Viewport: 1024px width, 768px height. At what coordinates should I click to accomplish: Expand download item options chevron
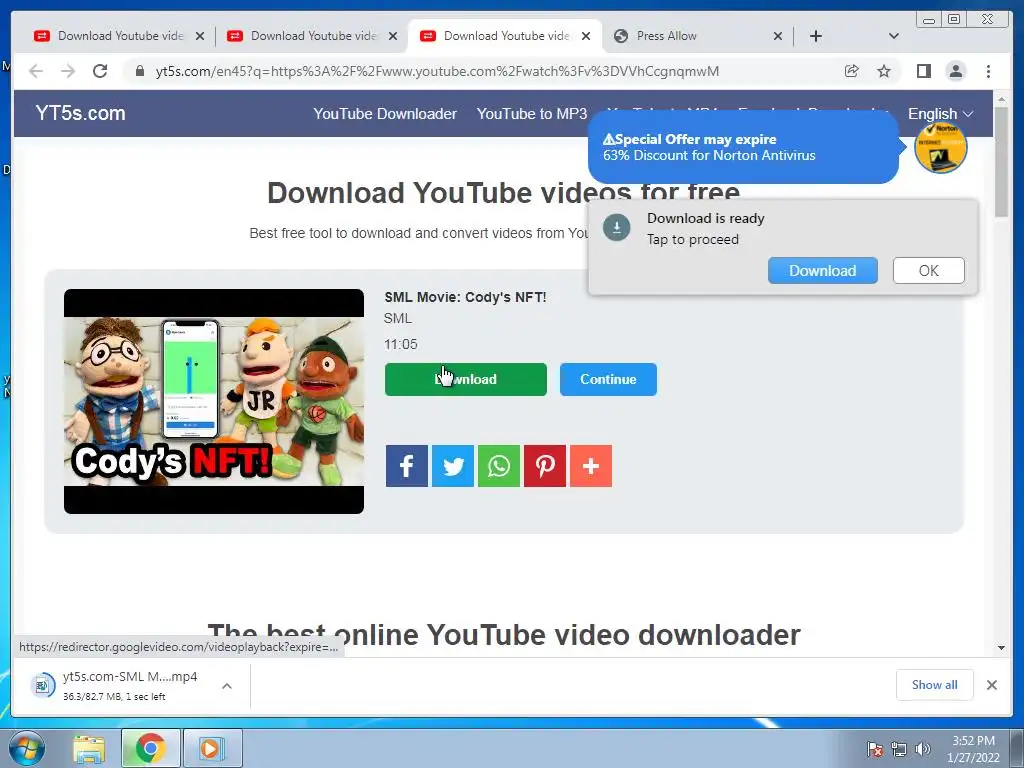coord(227,686)
